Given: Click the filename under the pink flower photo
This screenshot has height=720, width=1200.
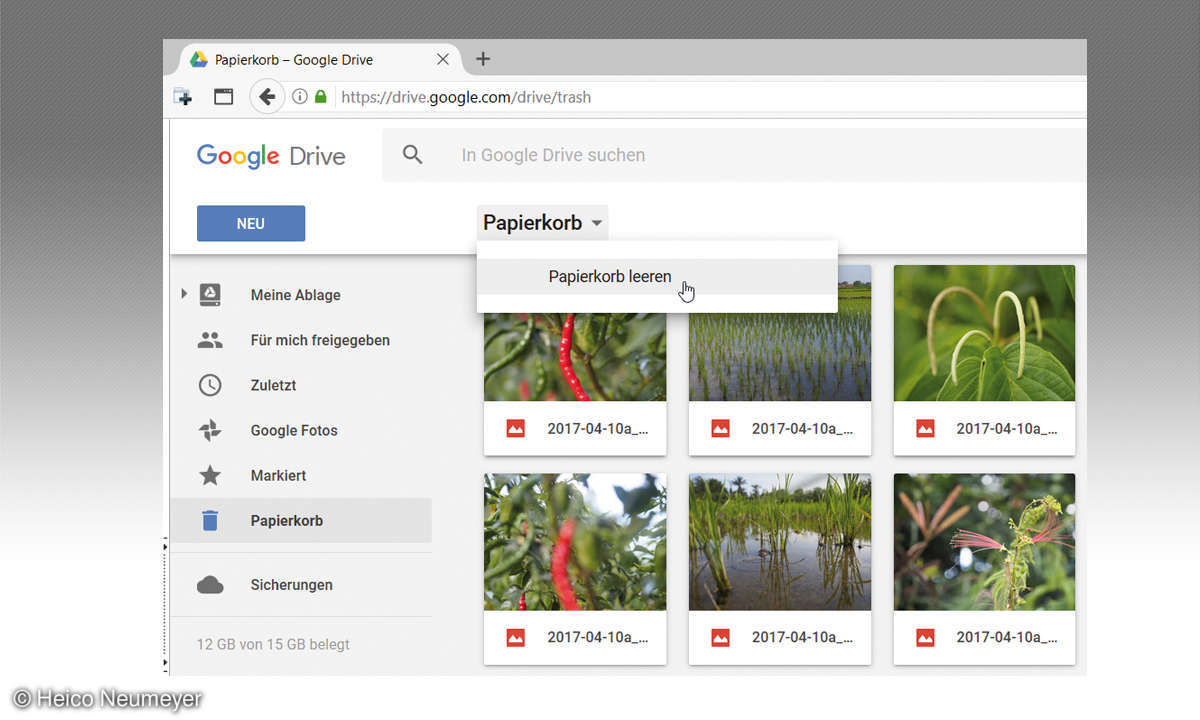Looking at the screenshot, I should (1007, 637).
